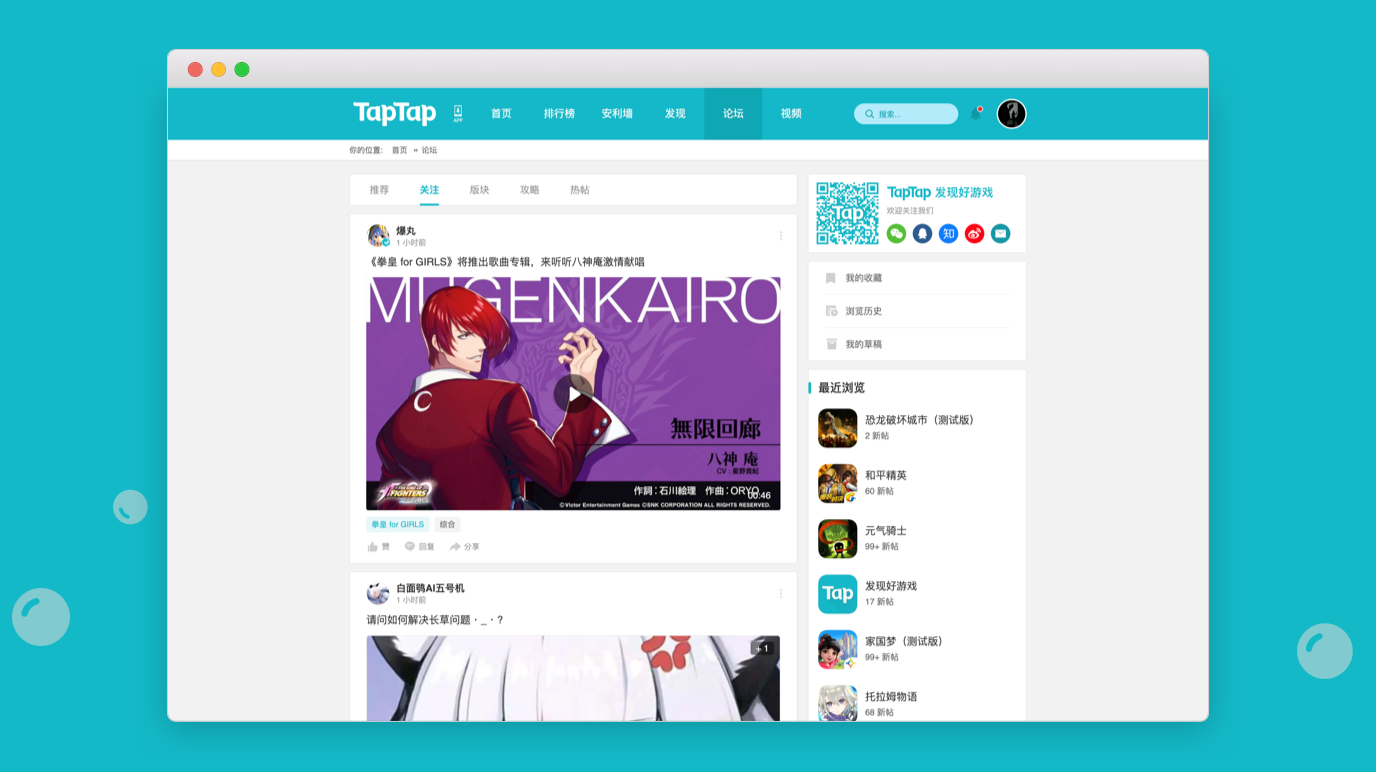Open the 家国梦（测试版）title

[904, 641]
